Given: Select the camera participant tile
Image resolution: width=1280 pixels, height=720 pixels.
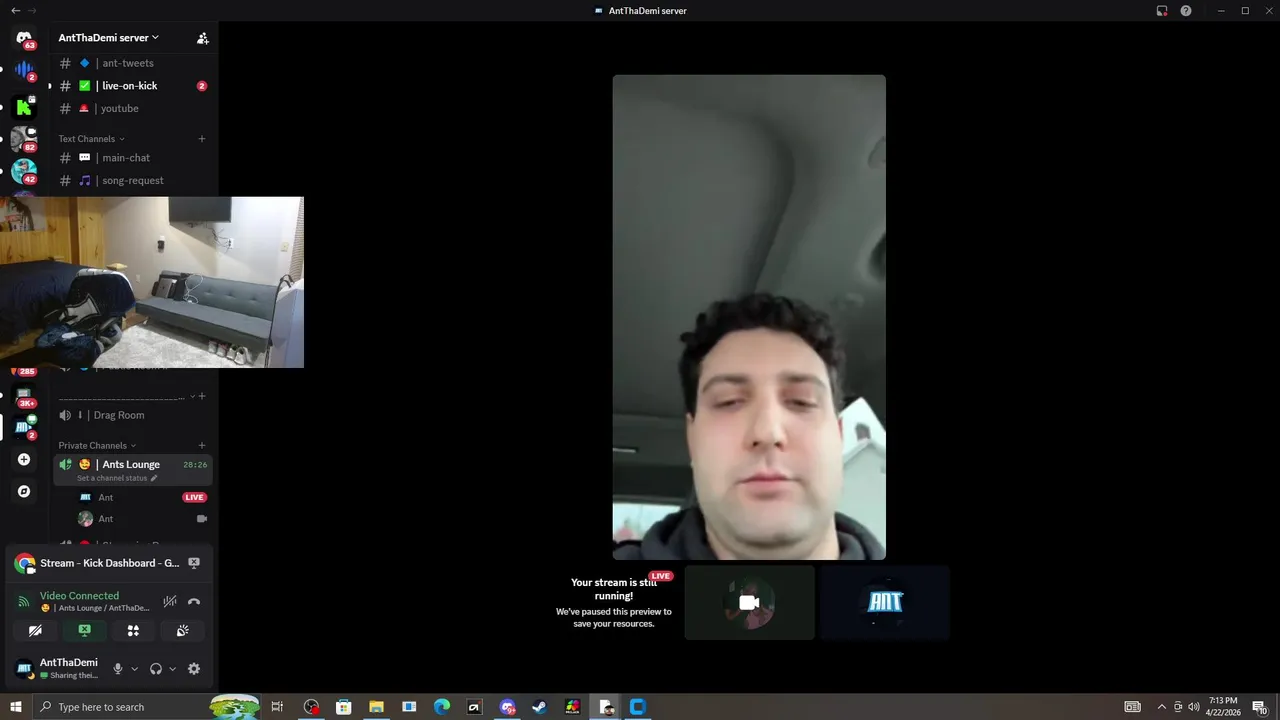Looking at the screenshot, I should point(749,602).
